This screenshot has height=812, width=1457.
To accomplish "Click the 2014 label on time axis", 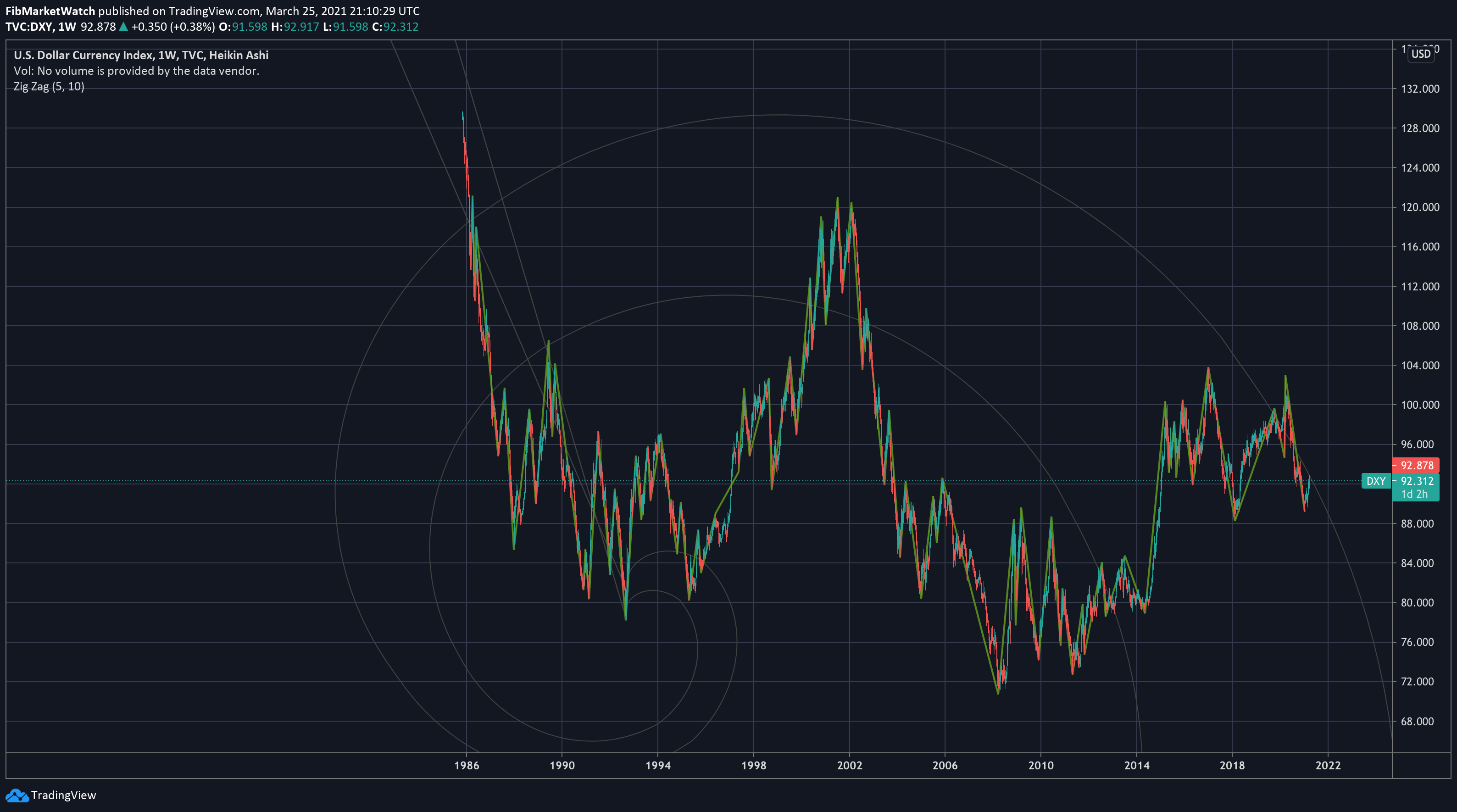I will [1137, 766].
